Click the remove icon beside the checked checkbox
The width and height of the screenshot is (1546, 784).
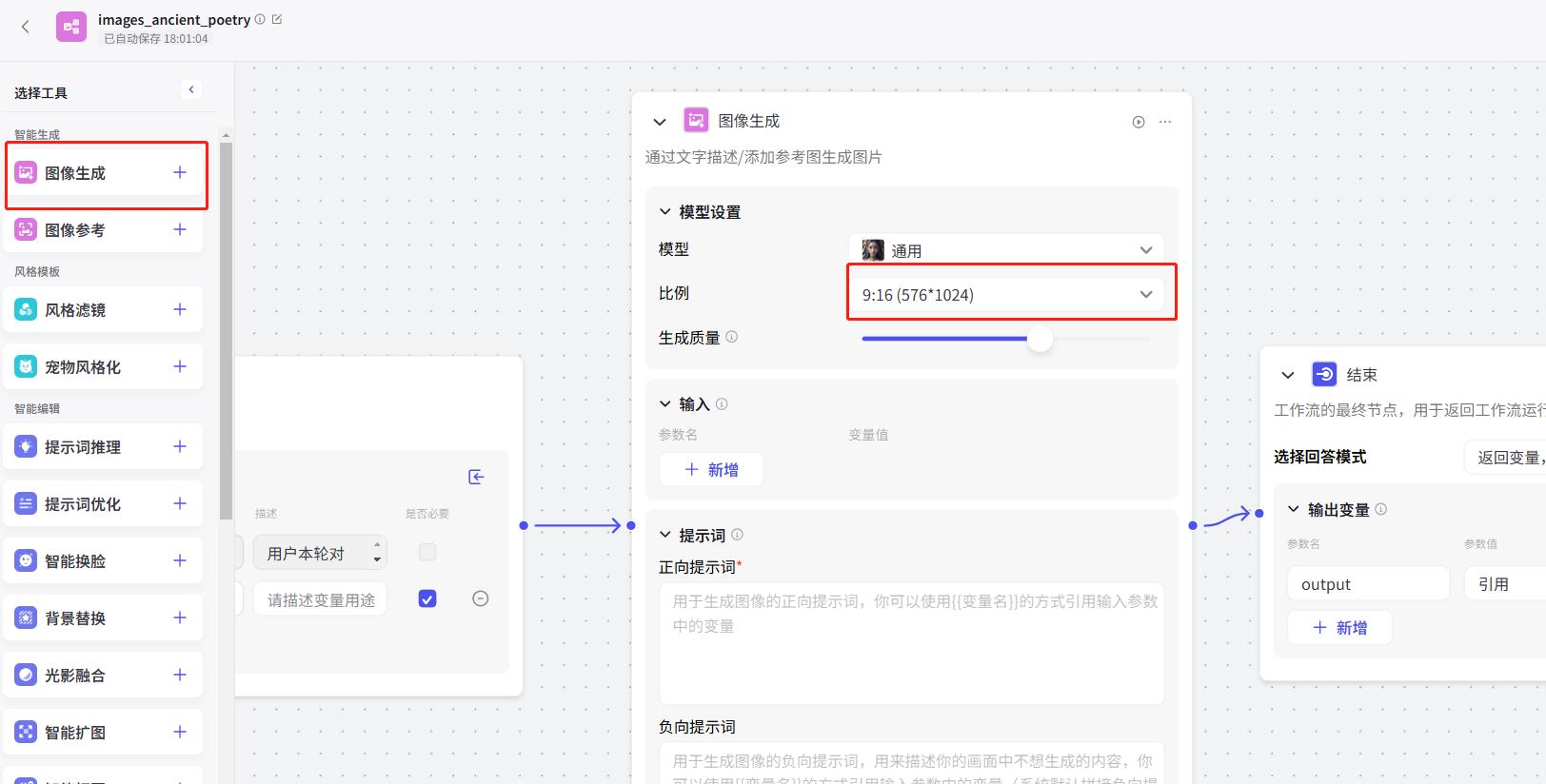click(481, 598)
